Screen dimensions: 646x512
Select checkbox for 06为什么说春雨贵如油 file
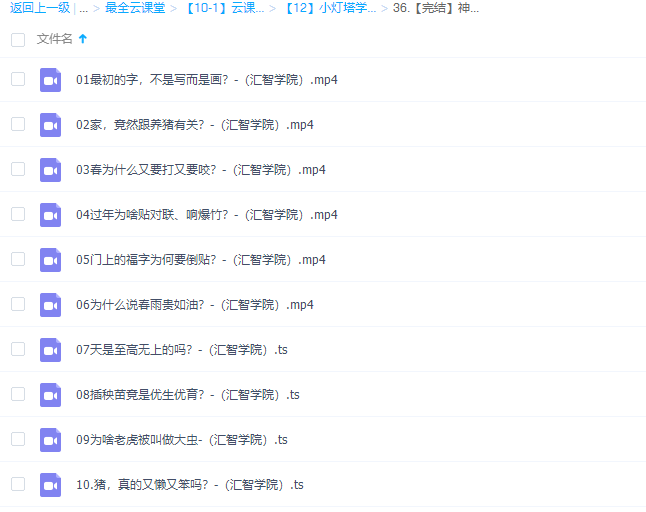18,304
